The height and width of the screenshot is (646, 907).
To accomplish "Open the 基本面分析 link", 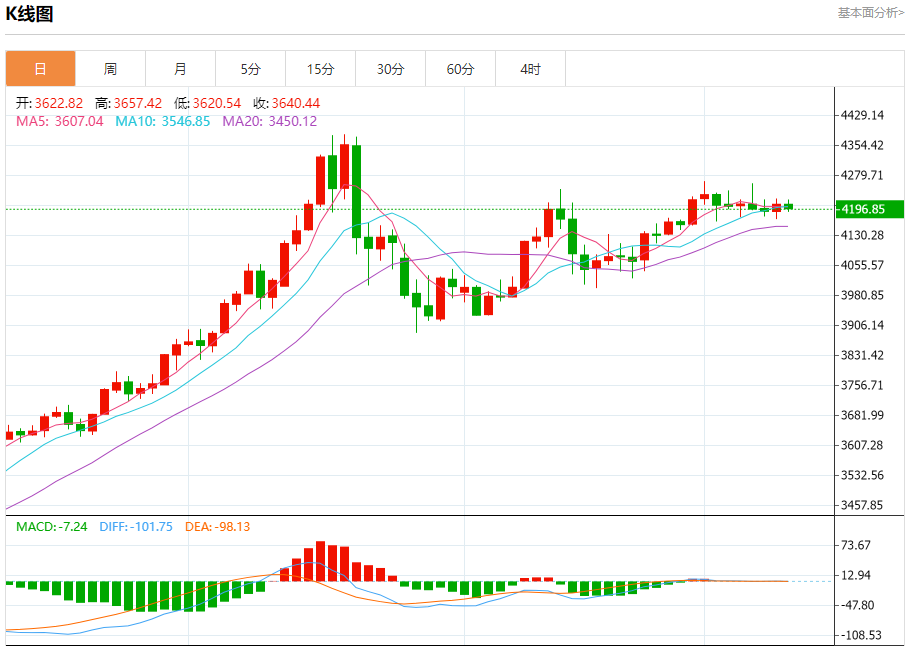I will click(x=869, y=13).
